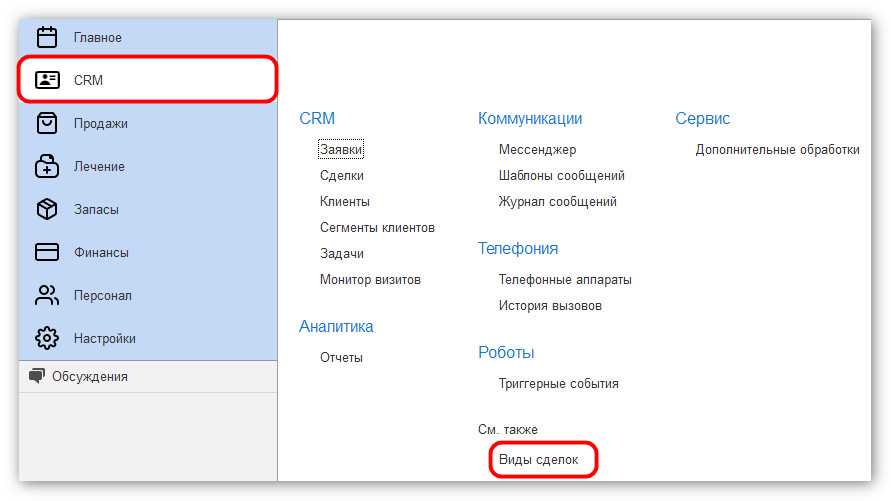Open the Обсуждения panel
This screenshot has height=501, width=891.
coord(89,377)
